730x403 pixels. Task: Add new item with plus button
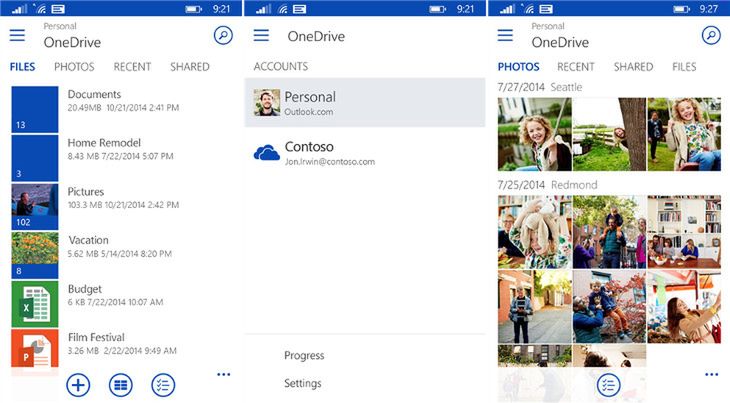78,385
